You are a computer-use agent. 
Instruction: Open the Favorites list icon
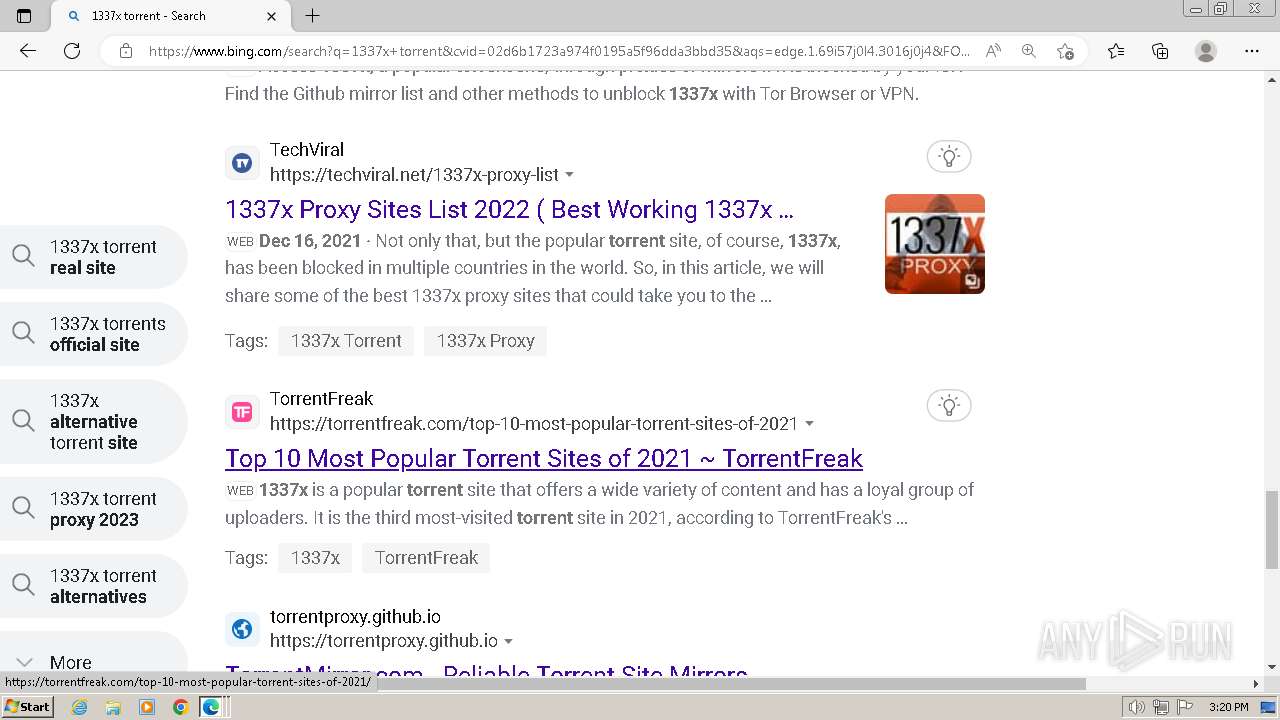1116,51
